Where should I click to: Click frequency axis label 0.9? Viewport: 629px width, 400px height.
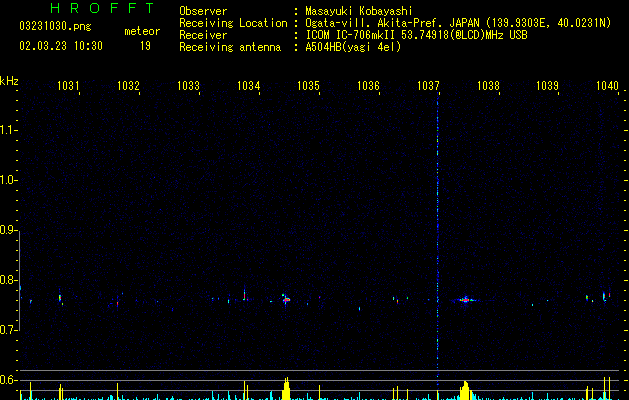pos(8,230)
